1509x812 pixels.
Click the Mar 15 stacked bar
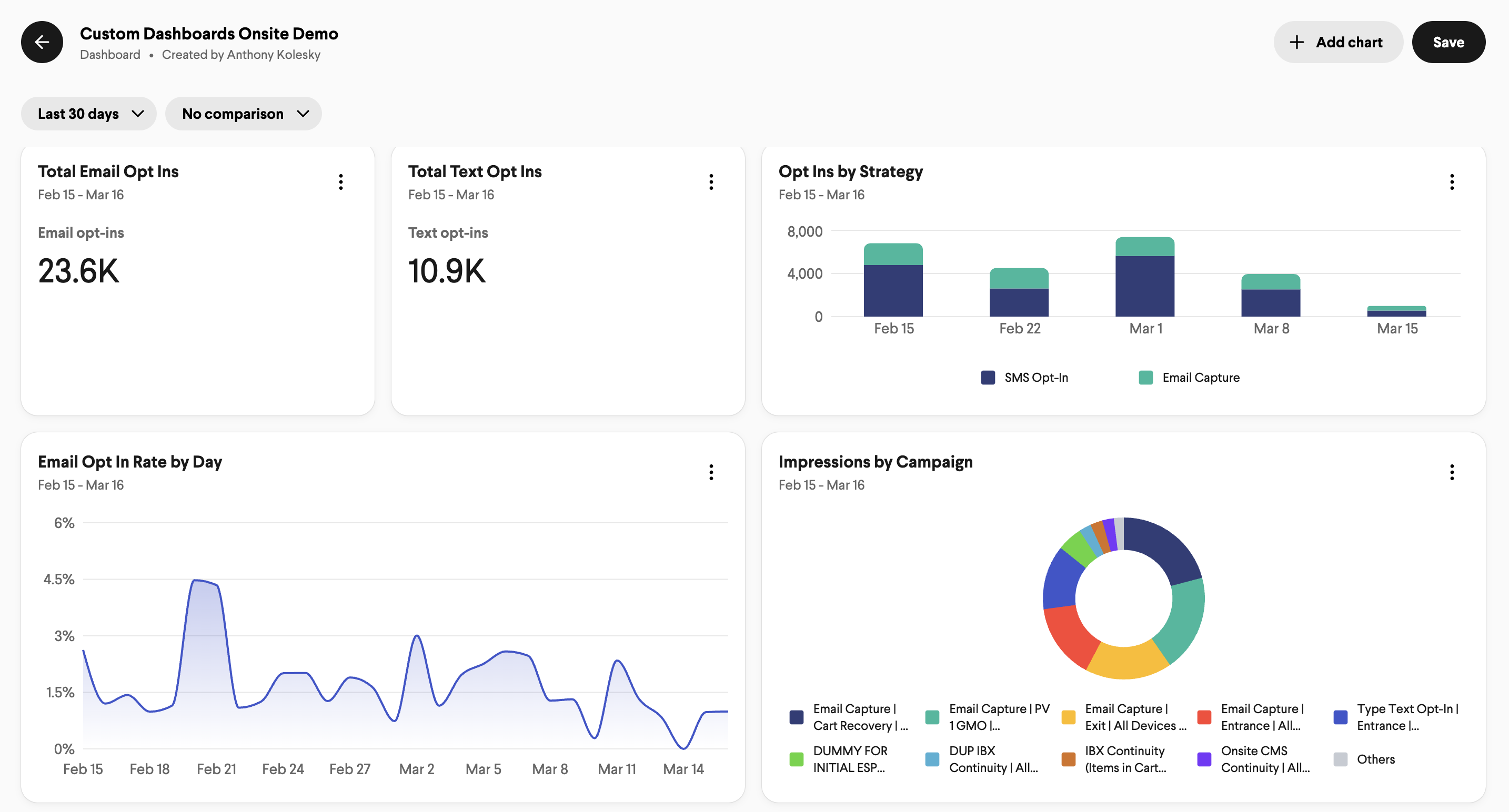pyautogui.click(x=1396, y=311)
